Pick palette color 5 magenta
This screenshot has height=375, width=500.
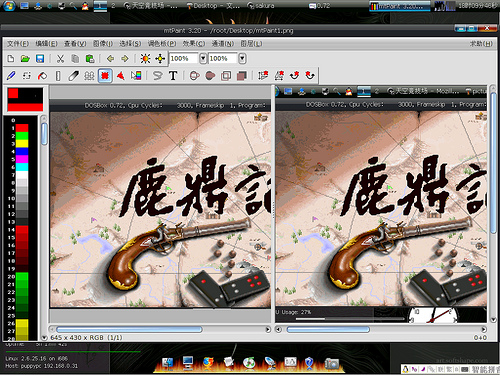point(22,159)
